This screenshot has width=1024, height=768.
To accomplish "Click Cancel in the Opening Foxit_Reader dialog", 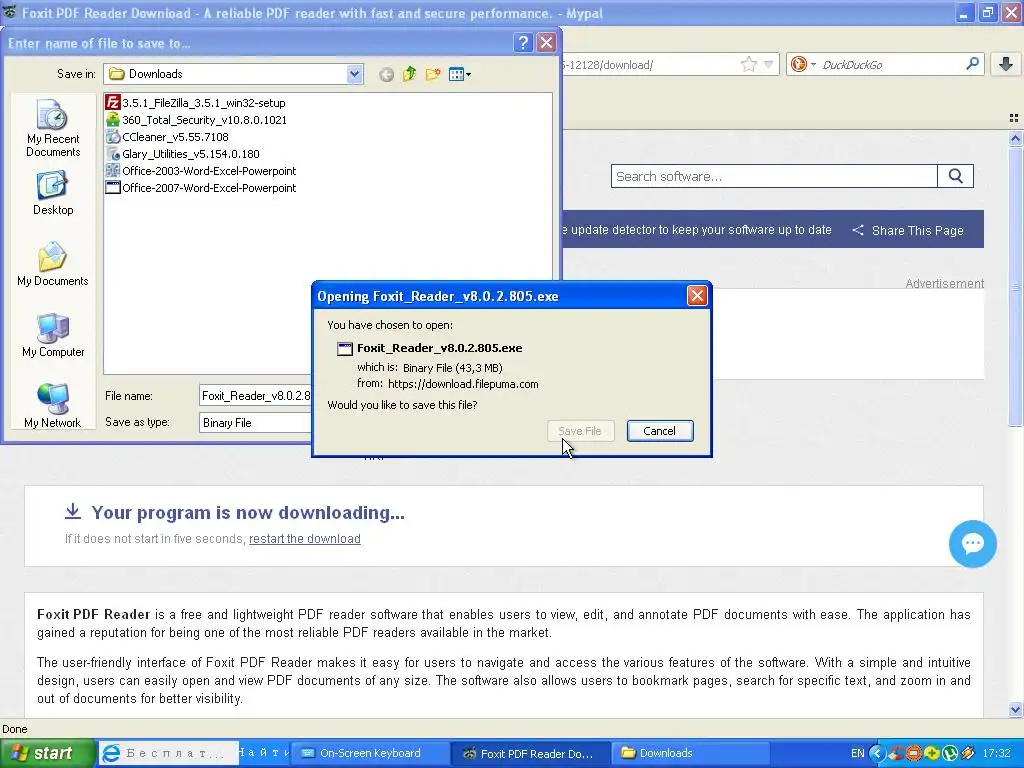I will [x=660, y=431].
